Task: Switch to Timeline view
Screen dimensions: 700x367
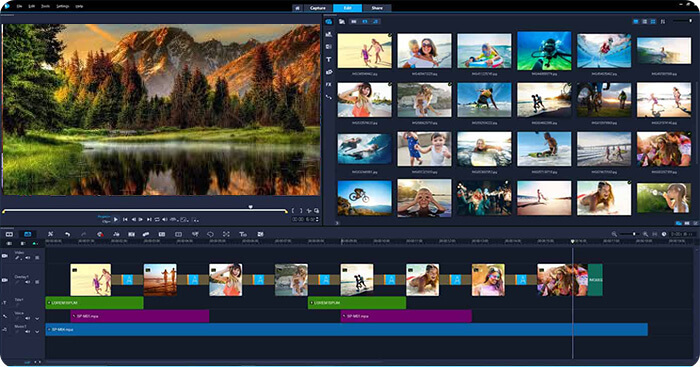Action: point(28,234)
